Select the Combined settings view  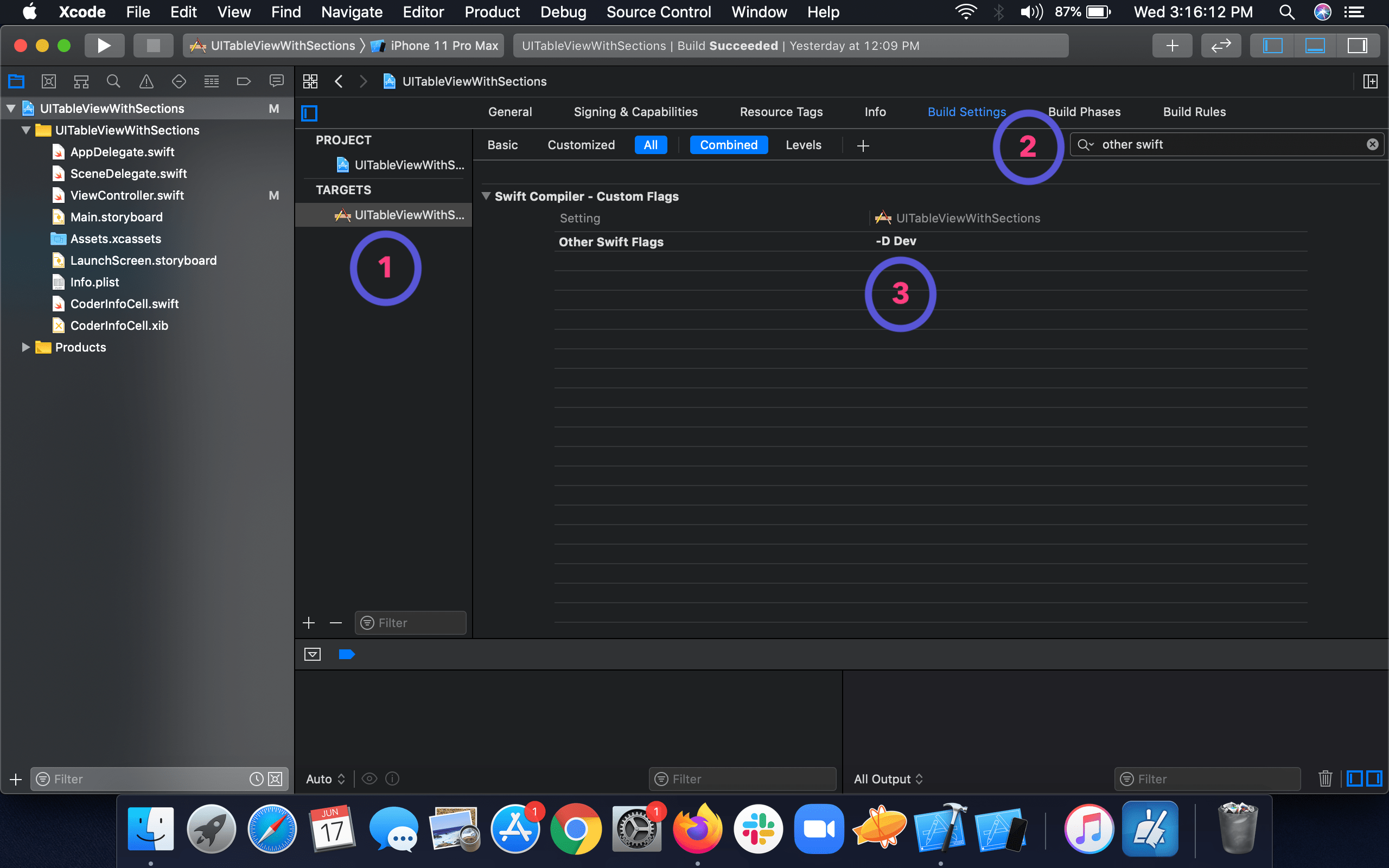729,145
